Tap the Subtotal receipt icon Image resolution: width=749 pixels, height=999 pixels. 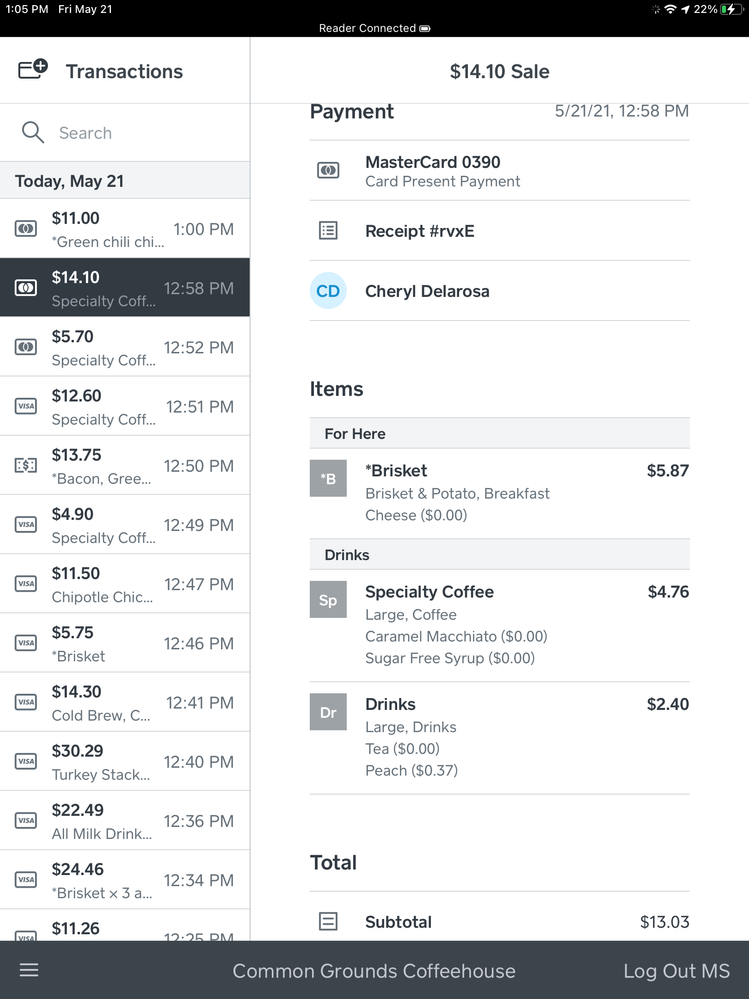(x=328, y=922)
